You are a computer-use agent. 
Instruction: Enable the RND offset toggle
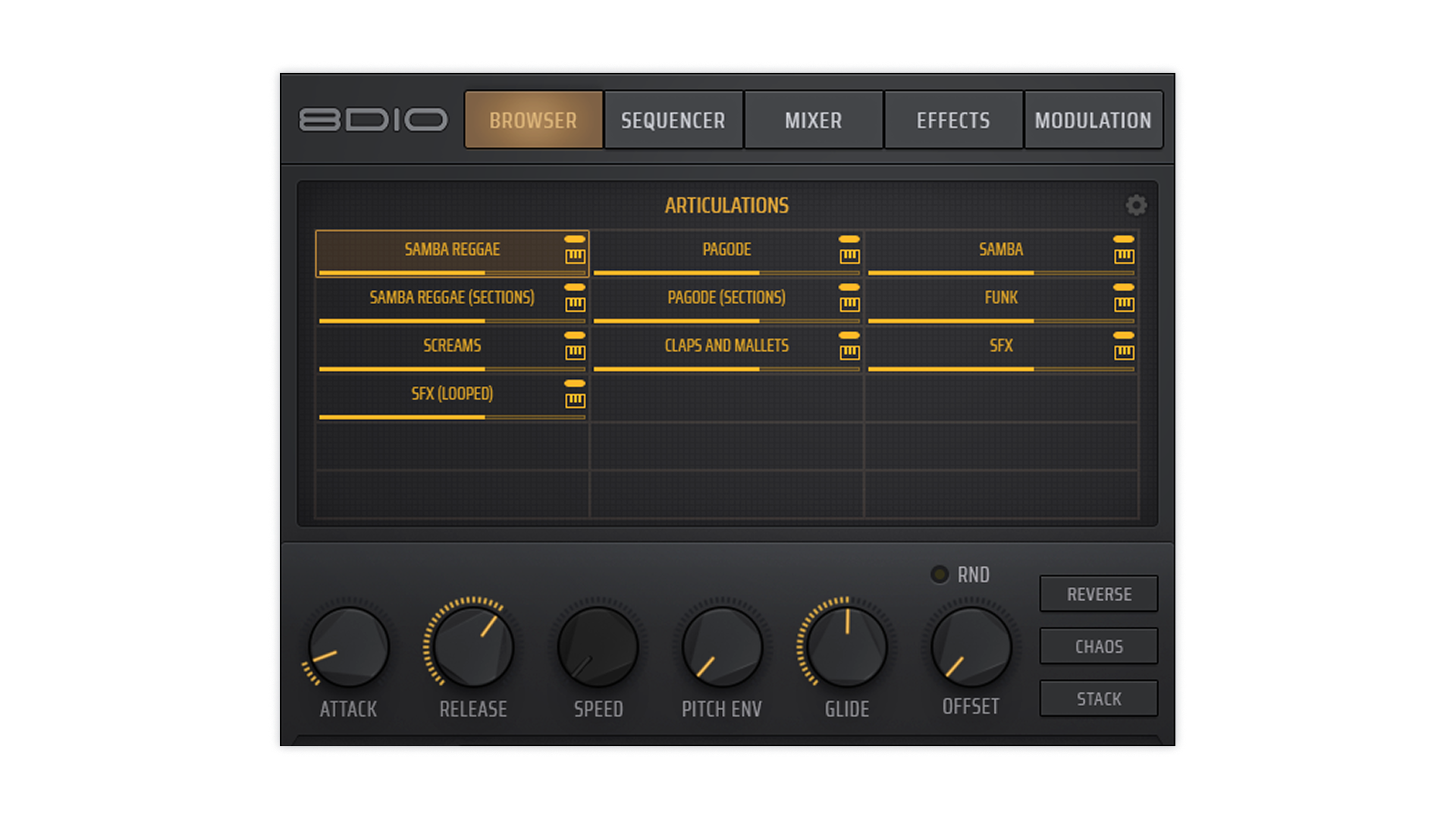940,574
